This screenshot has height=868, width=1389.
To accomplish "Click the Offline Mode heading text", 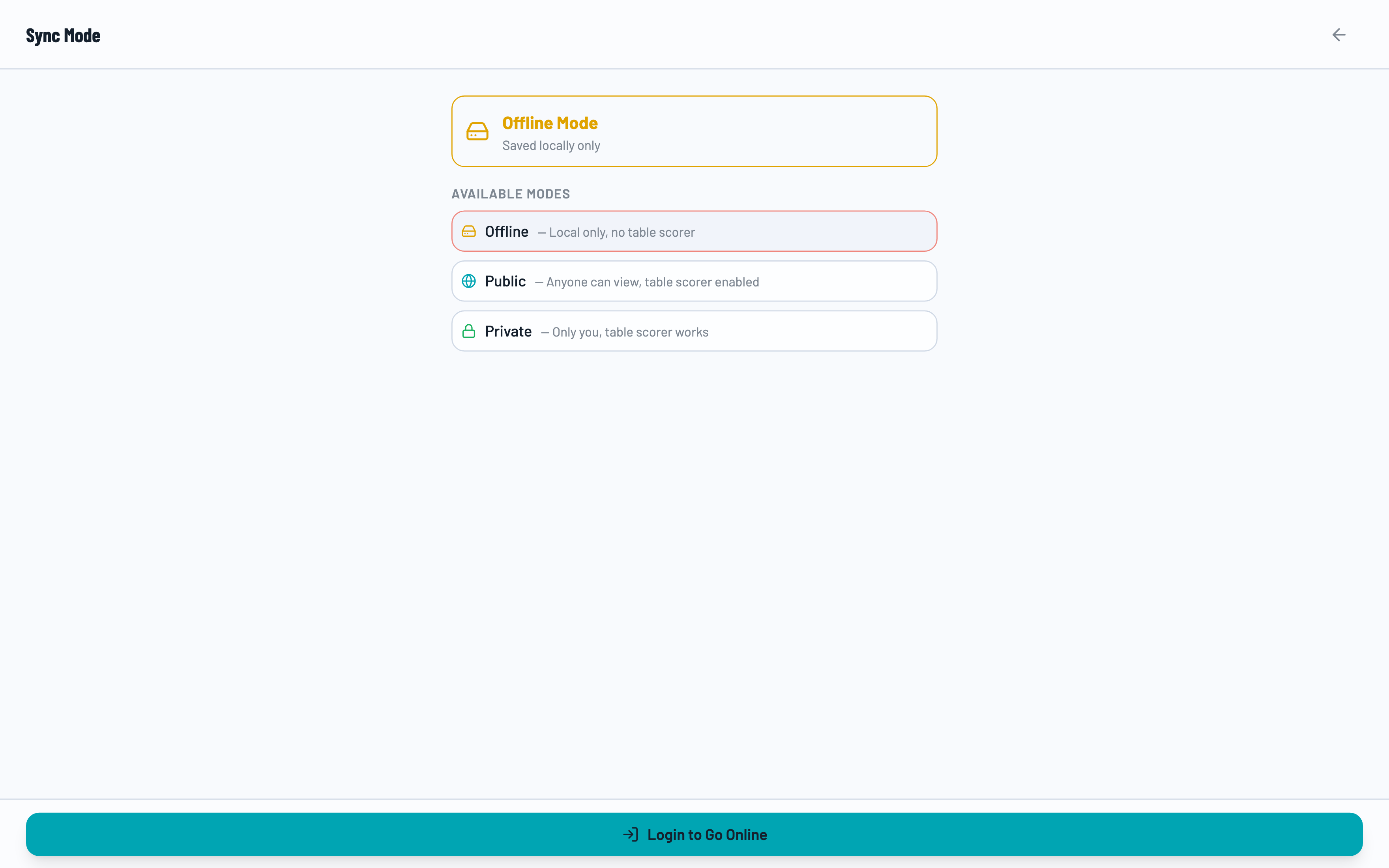I will (x=549, y=122).
